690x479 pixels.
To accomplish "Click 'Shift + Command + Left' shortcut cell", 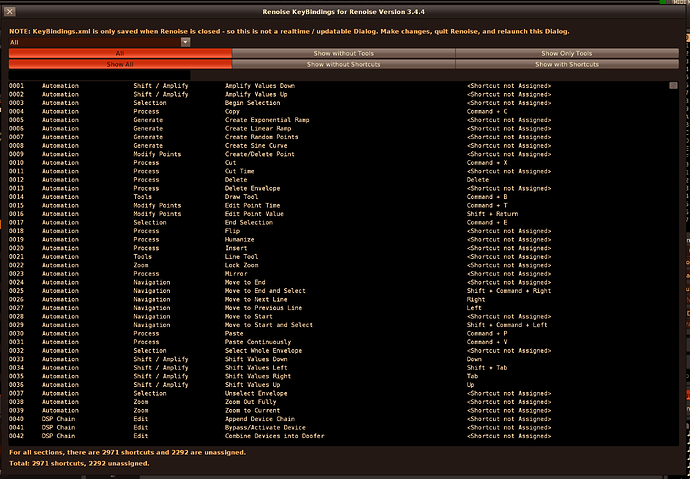I will click(x=507, y=325).
